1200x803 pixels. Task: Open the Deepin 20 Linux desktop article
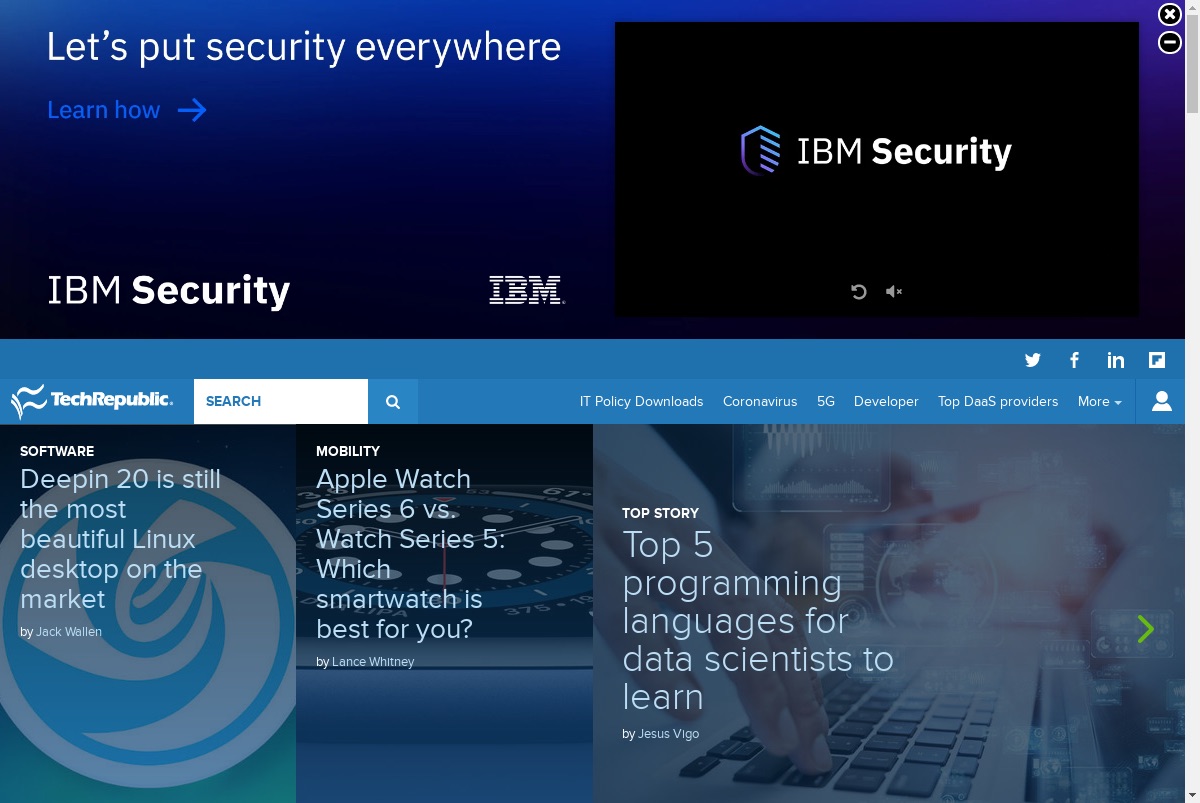point(120,539)
